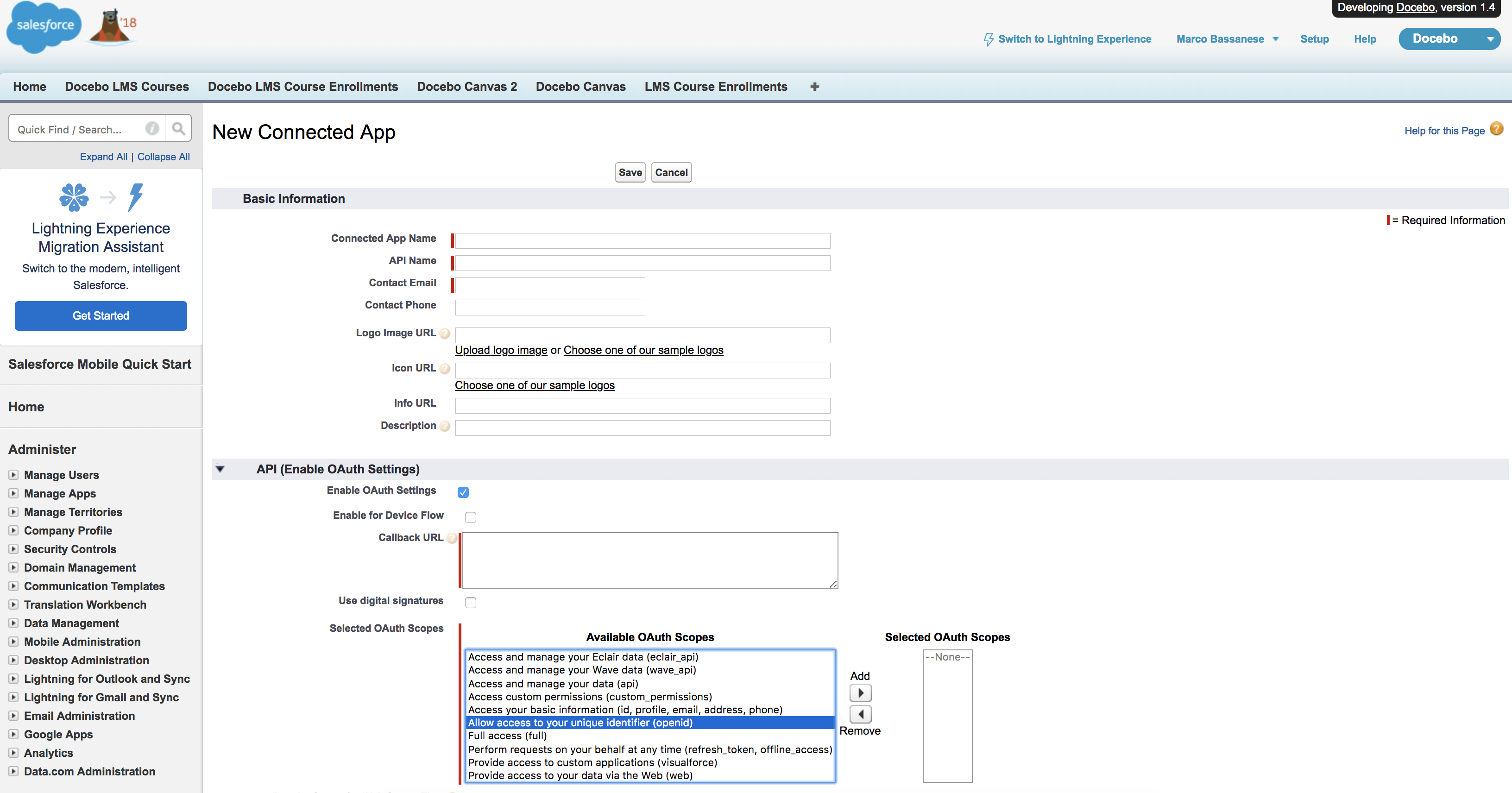Expand Communication Templates node
The width and height of the screenshot is (1512, 793).
click(13, 586)
